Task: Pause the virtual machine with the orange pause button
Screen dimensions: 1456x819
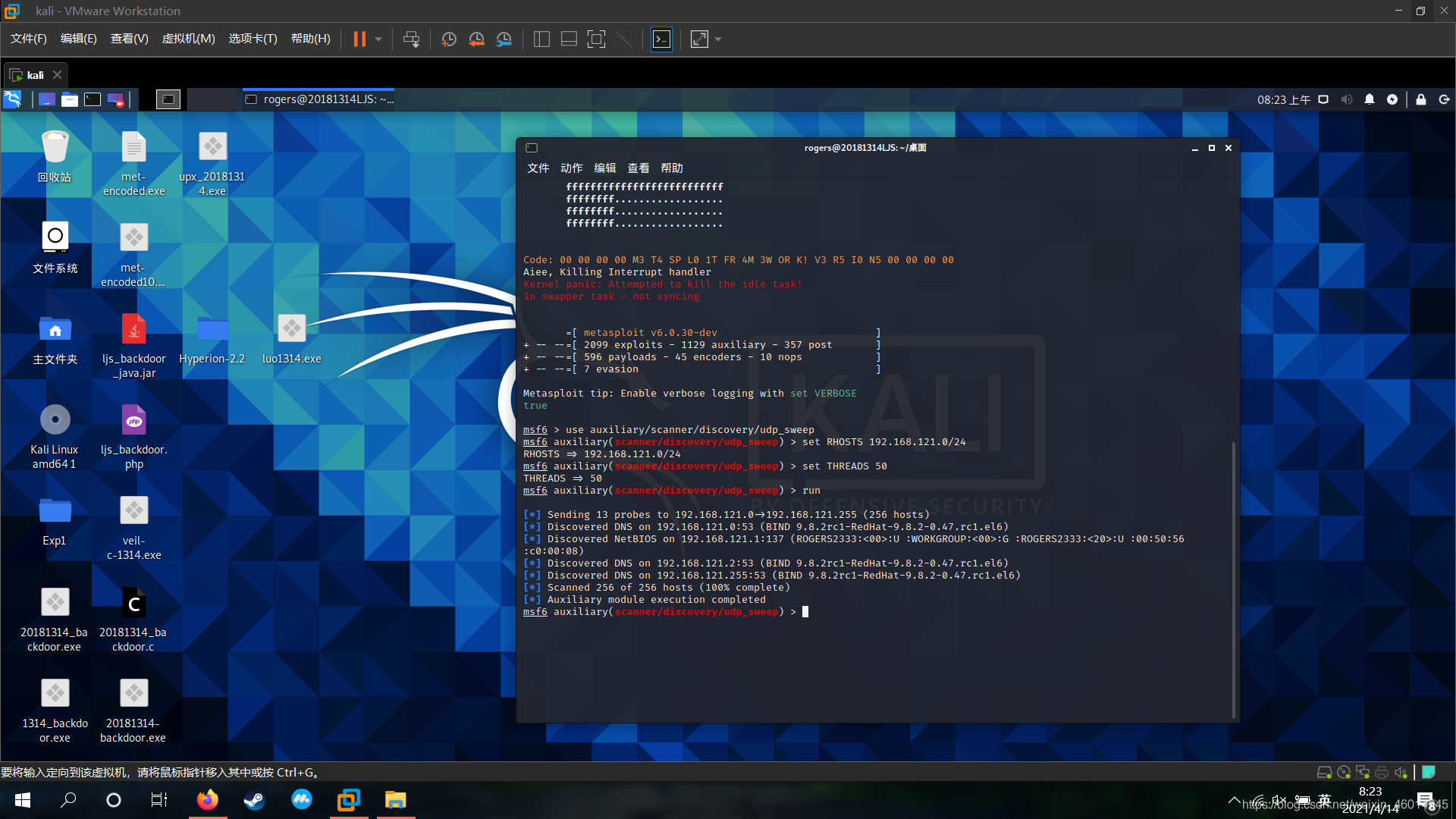Action: click(359, 39)
